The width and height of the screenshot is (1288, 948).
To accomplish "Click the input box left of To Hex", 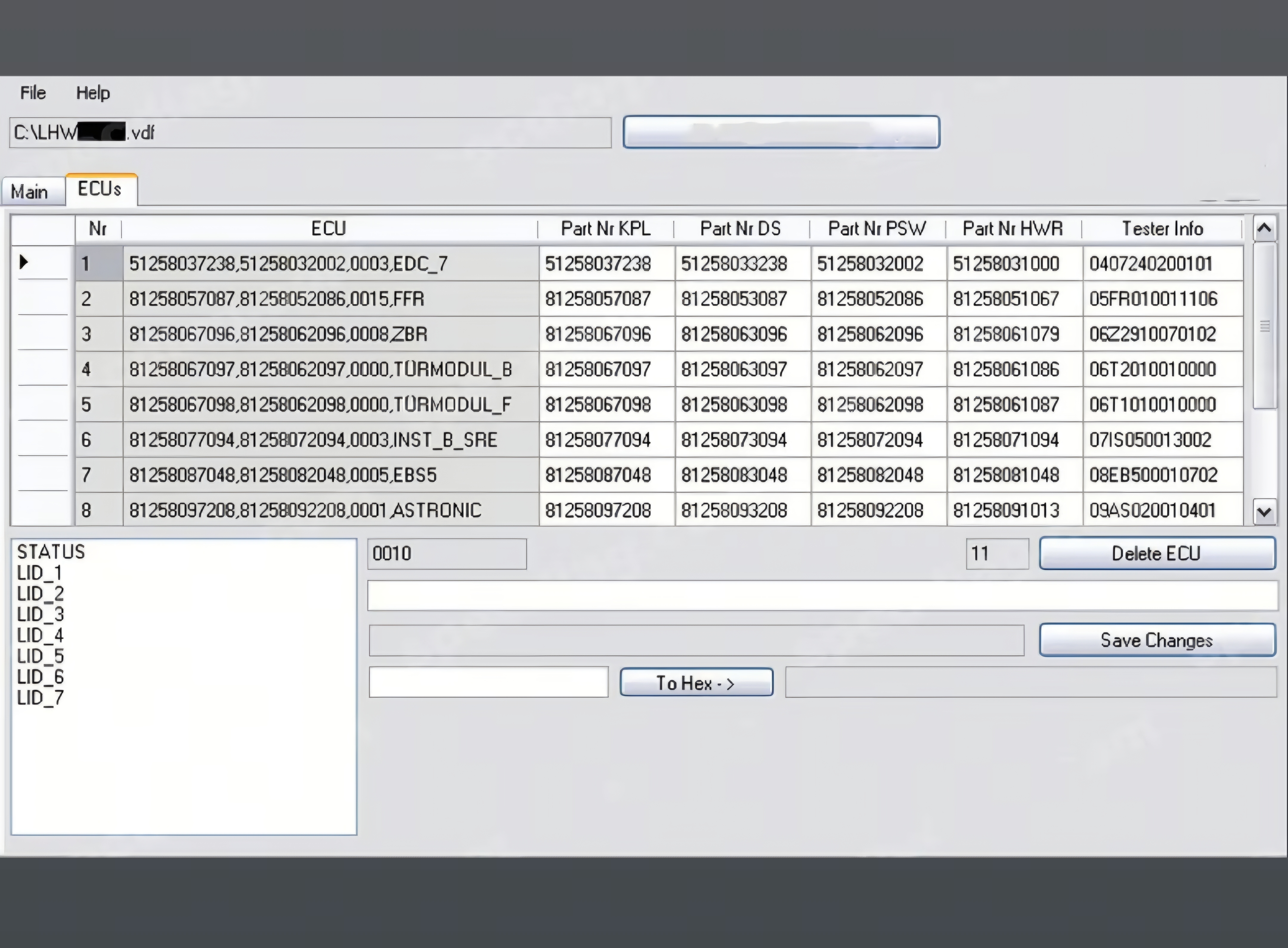I will (488, 682).
